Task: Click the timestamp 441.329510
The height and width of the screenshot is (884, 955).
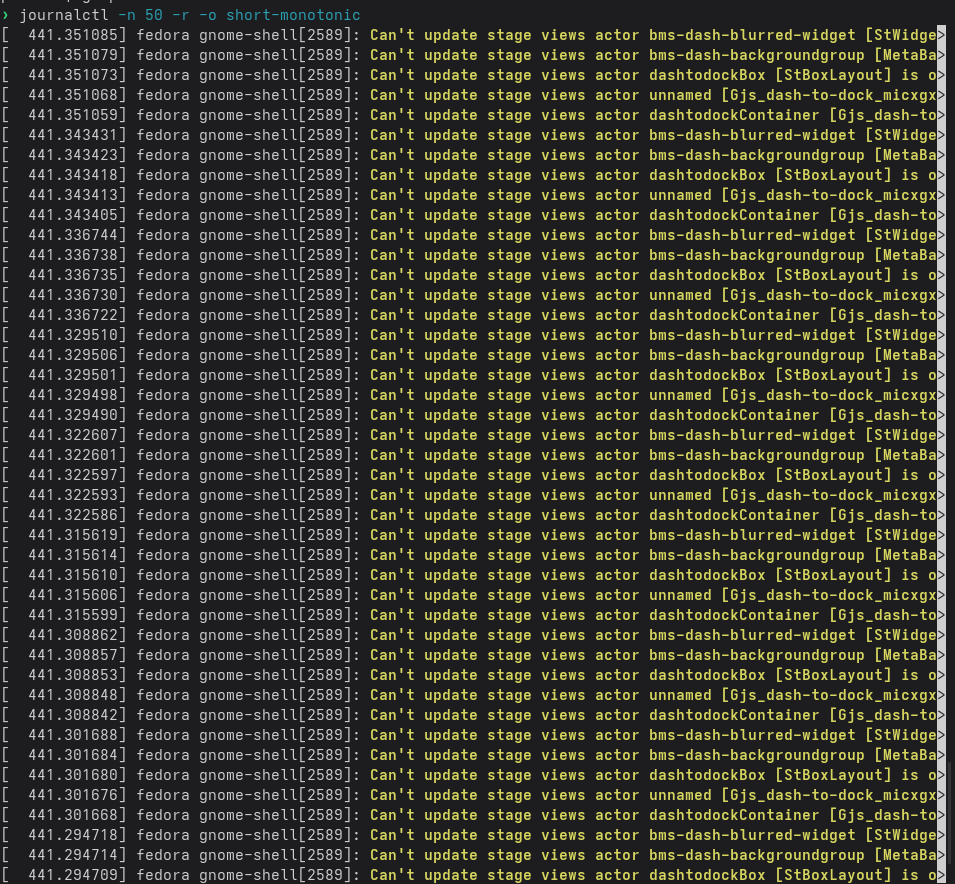Action: [x=73, y=335]
